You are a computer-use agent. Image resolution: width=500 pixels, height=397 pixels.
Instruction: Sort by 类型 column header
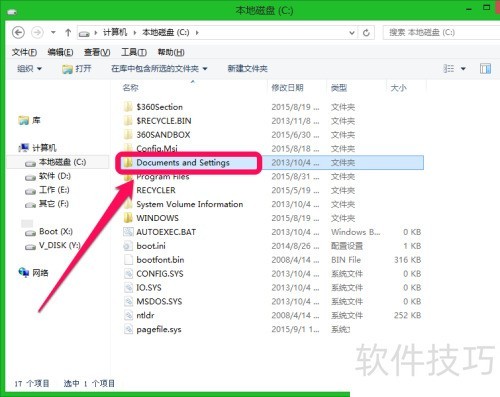[x=339, y=88]
